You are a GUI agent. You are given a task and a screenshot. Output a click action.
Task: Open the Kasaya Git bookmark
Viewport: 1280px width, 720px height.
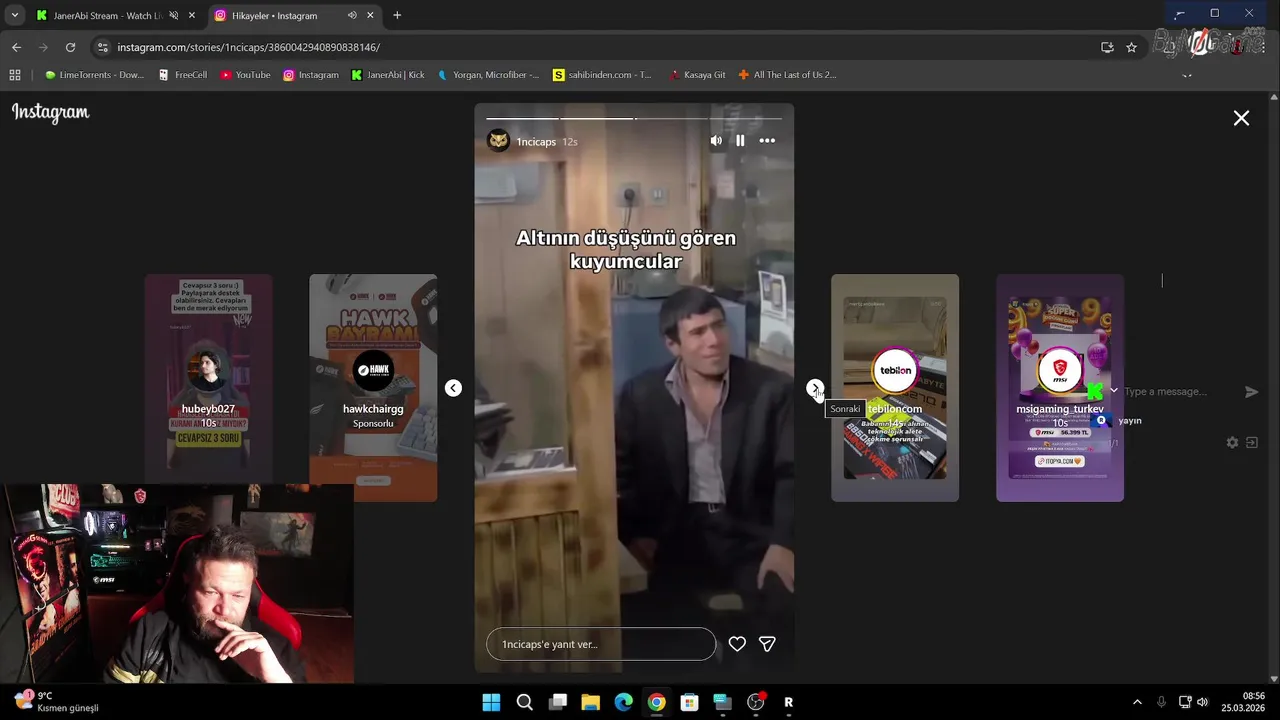698,75
